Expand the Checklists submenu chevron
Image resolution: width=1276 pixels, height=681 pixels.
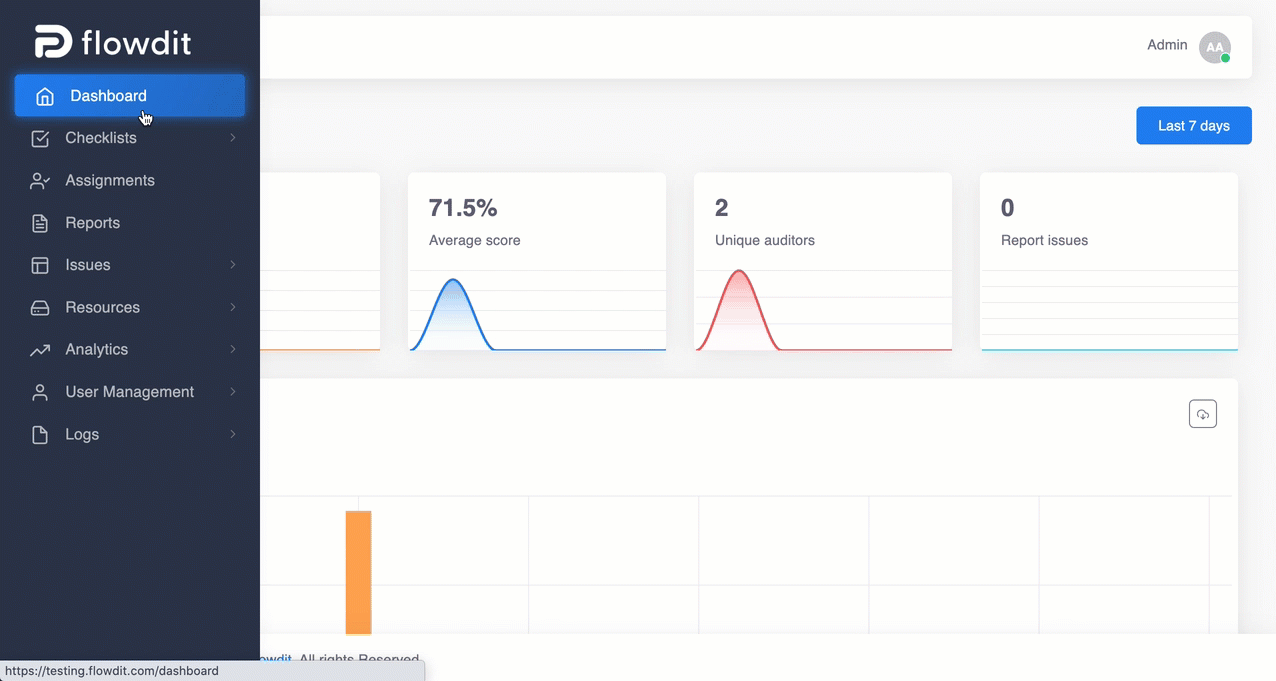click(232, 138)
